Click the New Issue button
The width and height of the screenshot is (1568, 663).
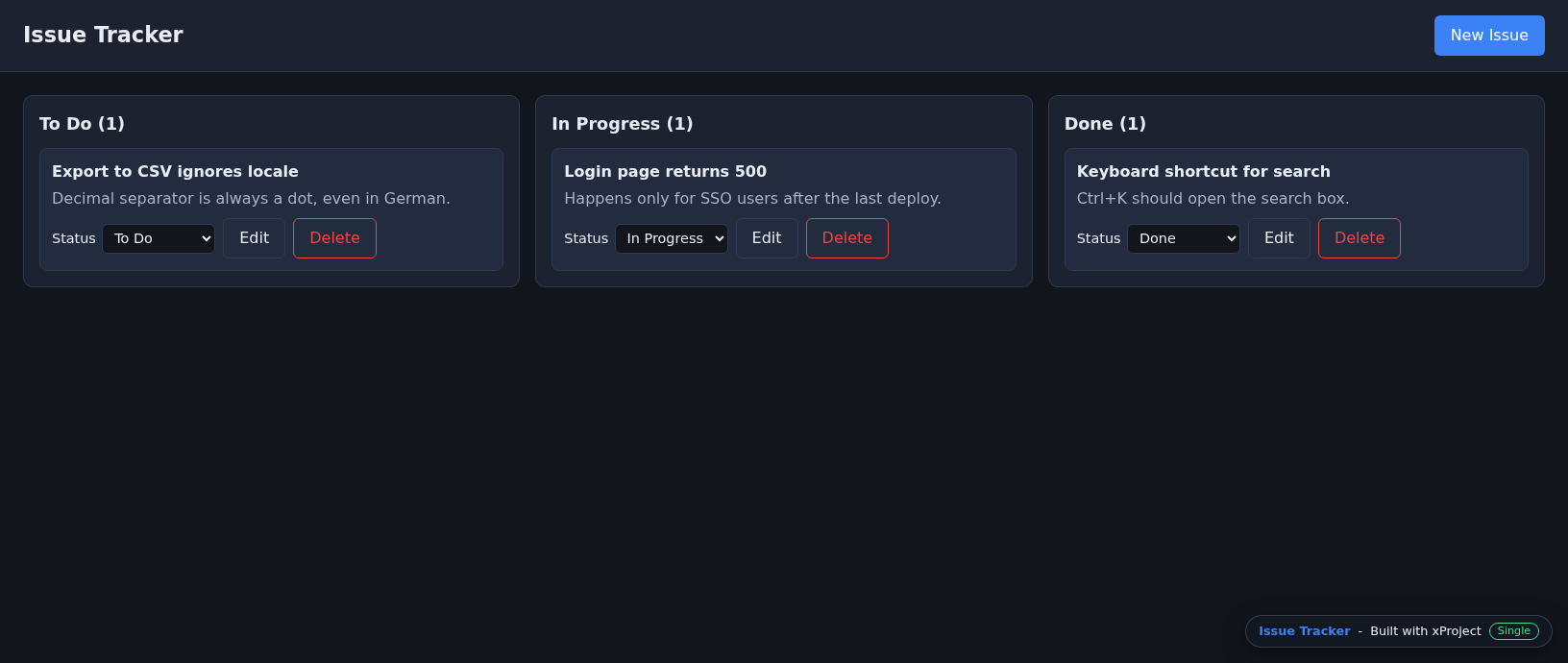pos(1489,36)
